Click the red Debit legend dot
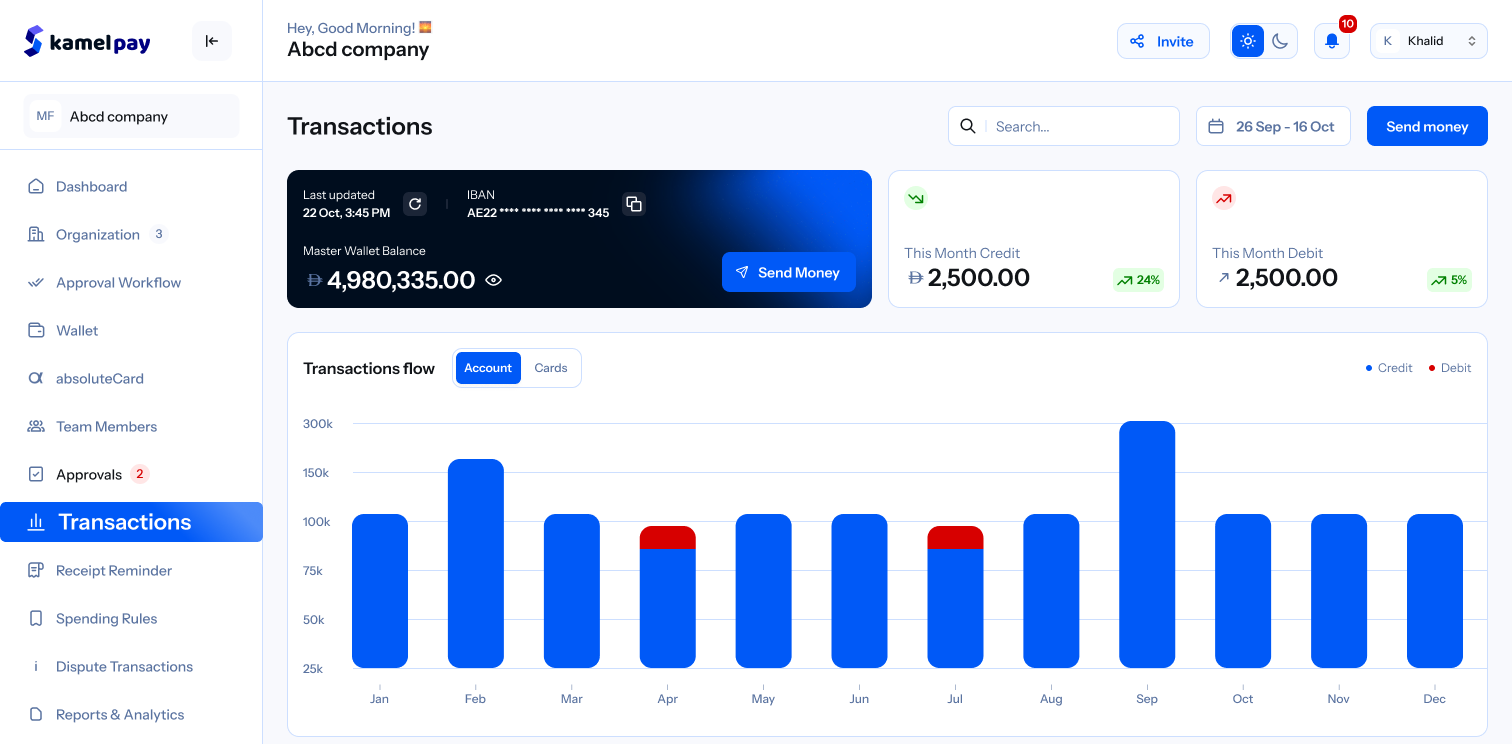 point(1431,368)
